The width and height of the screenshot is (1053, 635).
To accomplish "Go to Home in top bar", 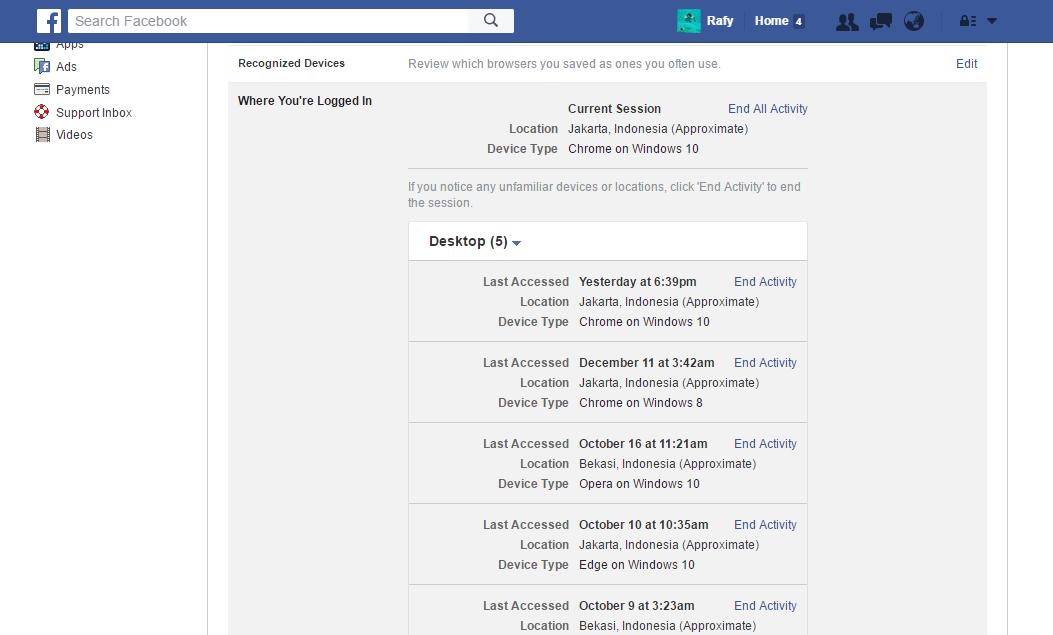I will click(771, 21).
